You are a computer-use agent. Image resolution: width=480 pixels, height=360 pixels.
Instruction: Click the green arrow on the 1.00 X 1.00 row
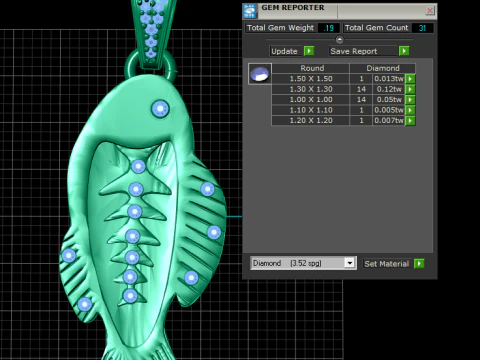[x=410, y=100]
